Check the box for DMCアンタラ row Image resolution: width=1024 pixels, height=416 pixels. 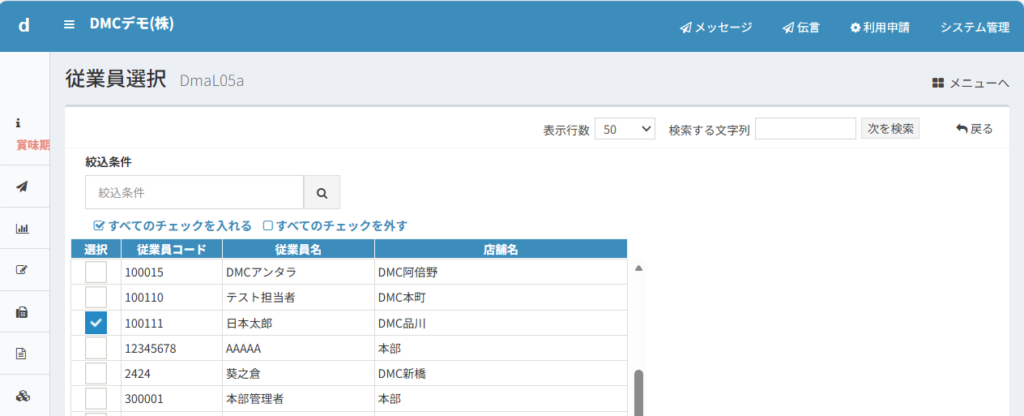pyautogui.click(x=96, y=271)
